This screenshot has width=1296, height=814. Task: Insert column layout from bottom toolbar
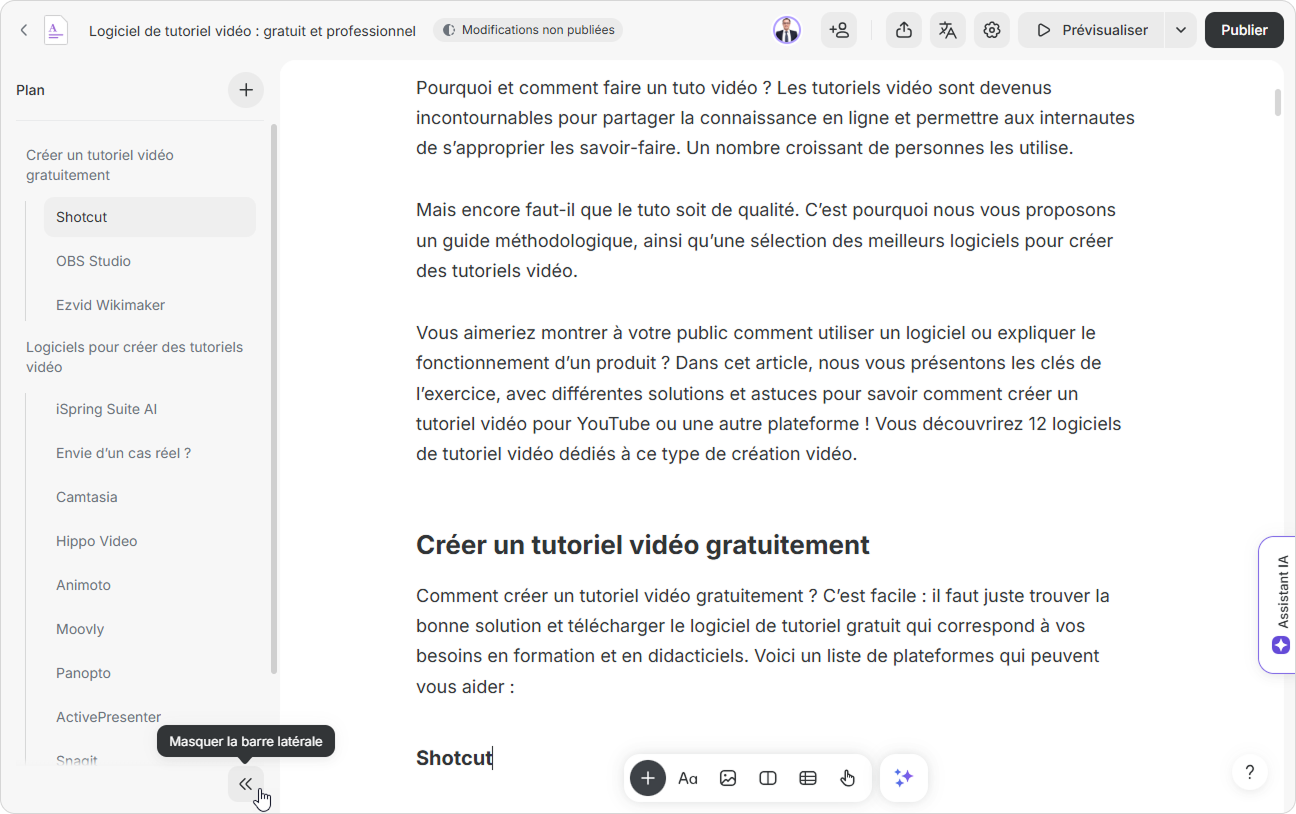(768, 778)
